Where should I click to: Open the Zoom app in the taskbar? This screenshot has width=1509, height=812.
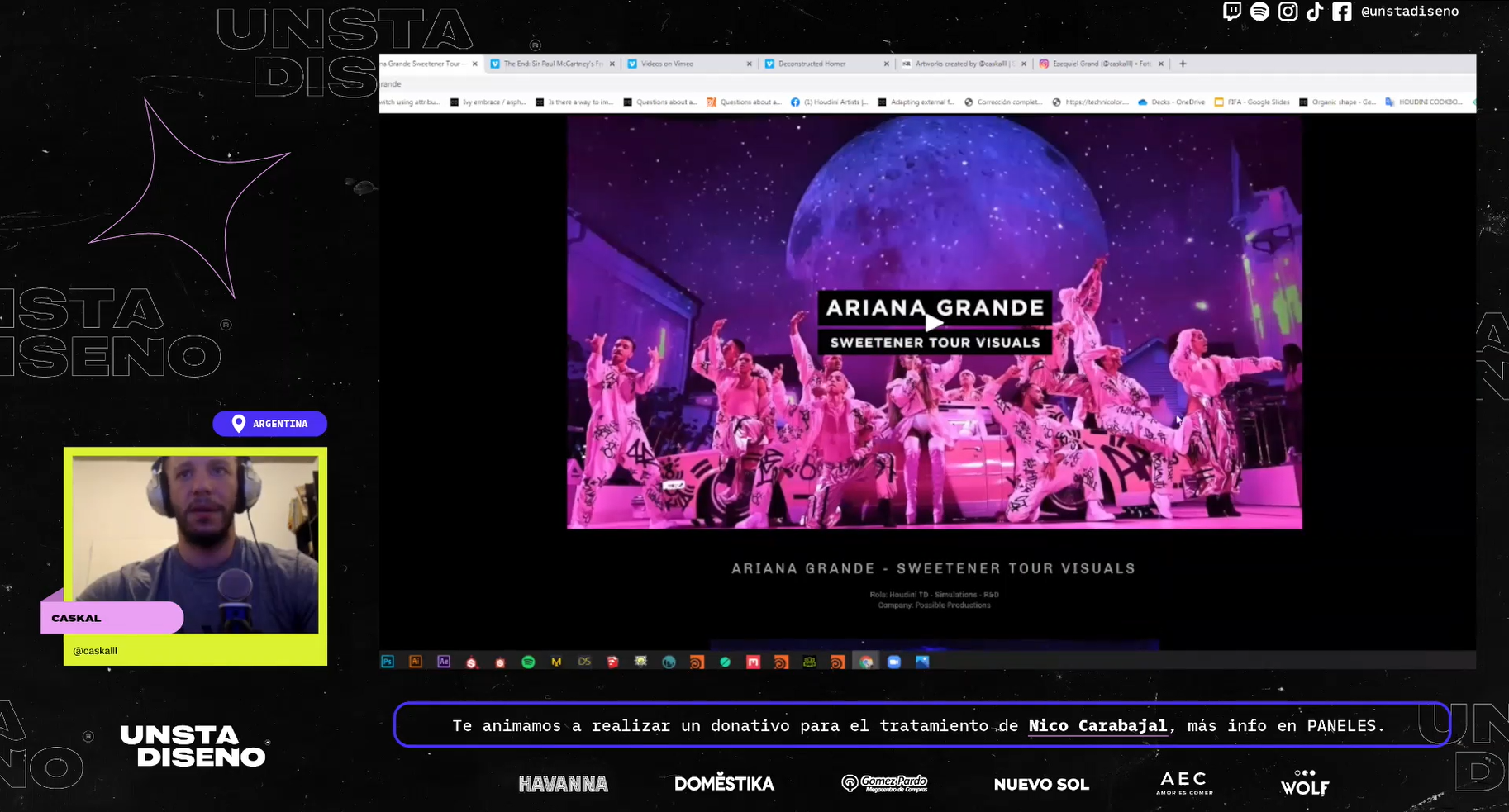[894, 662]
